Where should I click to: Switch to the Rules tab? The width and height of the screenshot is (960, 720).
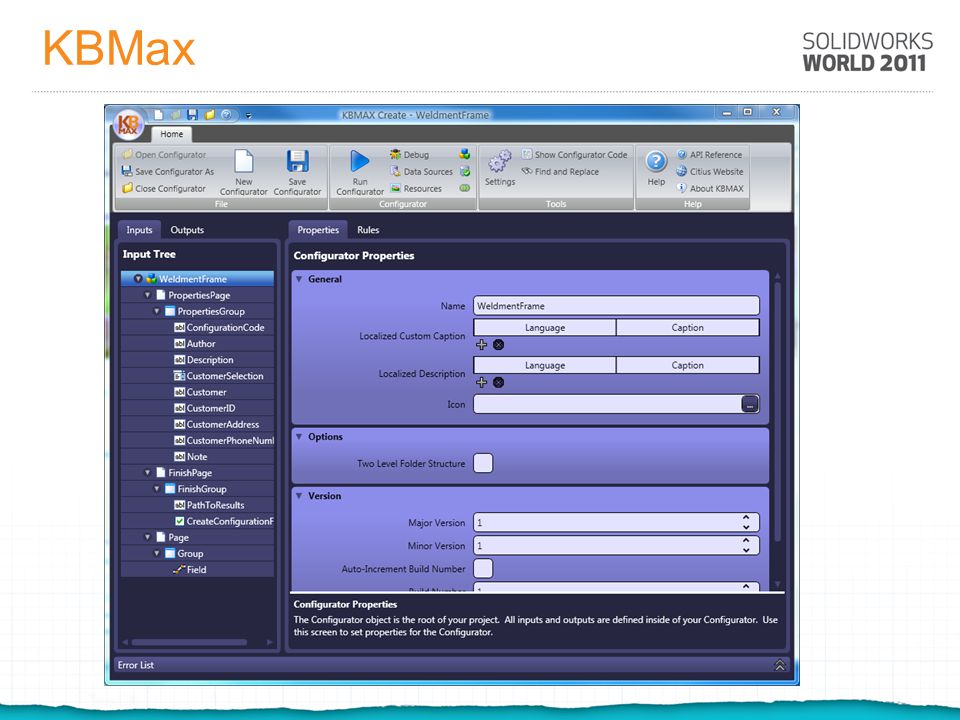[x=368, y=230]
